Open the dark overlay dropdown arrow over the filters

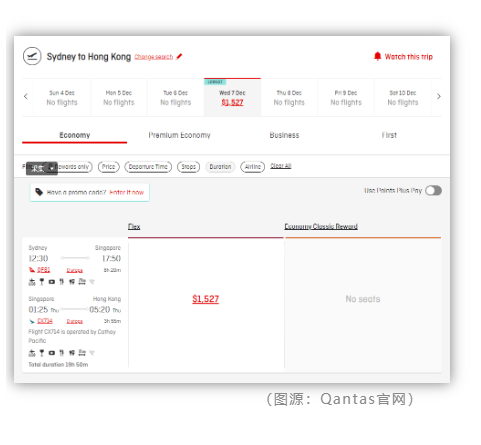click(x=51, y=168)
